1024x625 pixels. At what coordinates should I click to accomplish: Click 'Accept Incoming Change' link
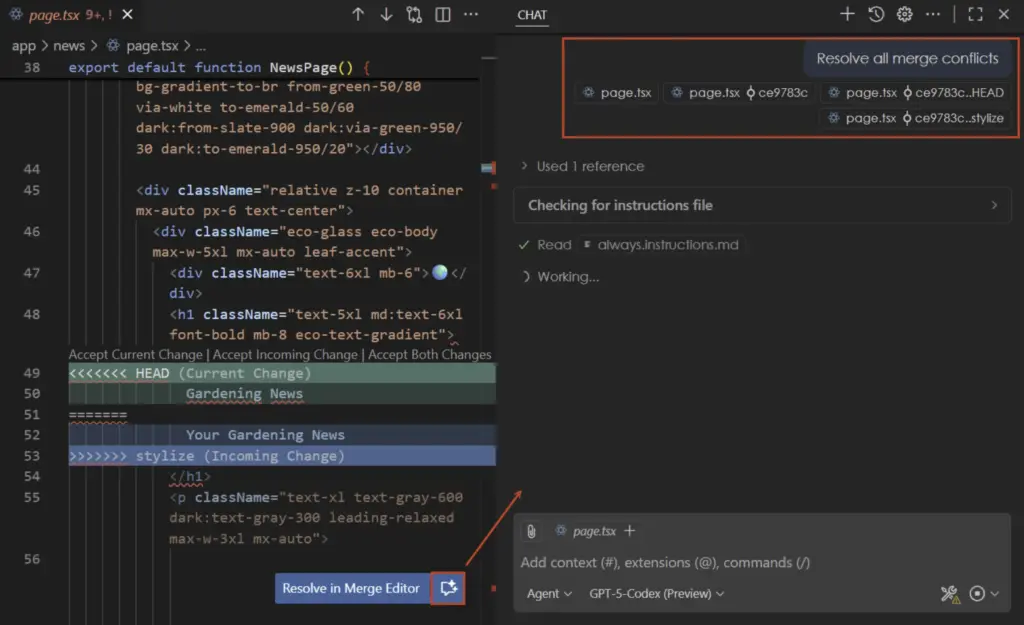click(285, 354)
